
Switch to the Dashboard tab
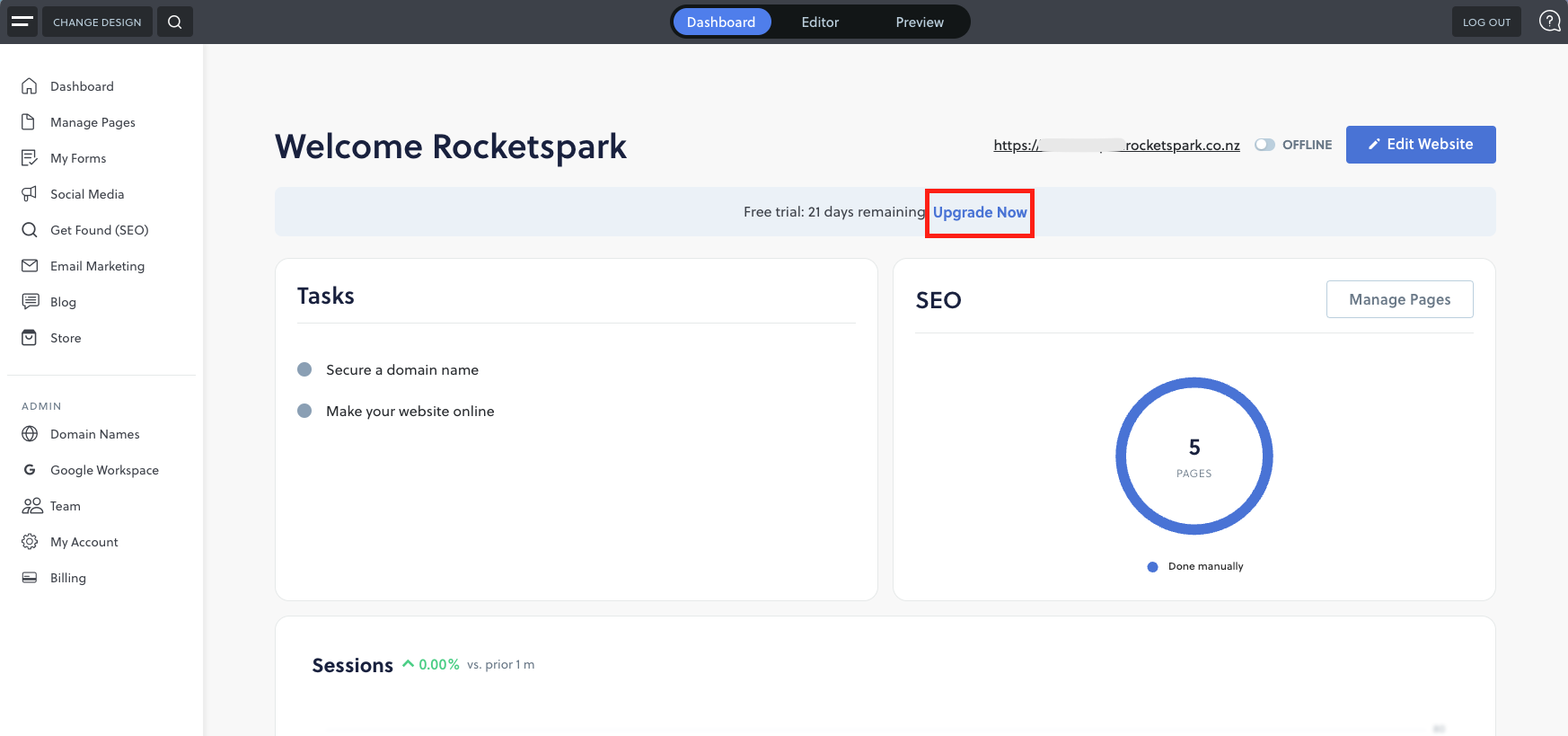coord(721,22)
